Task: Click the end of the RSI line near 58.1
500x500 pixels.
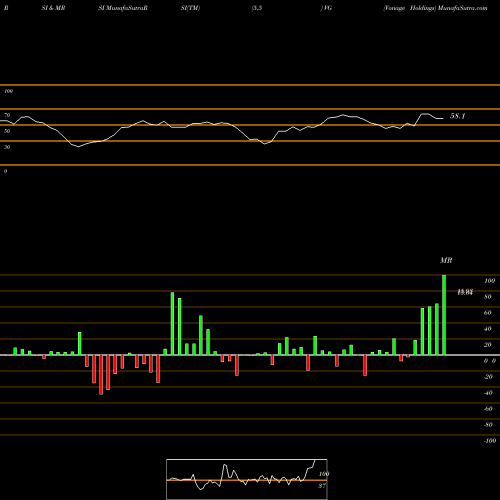Action: [x=443, y=118]
